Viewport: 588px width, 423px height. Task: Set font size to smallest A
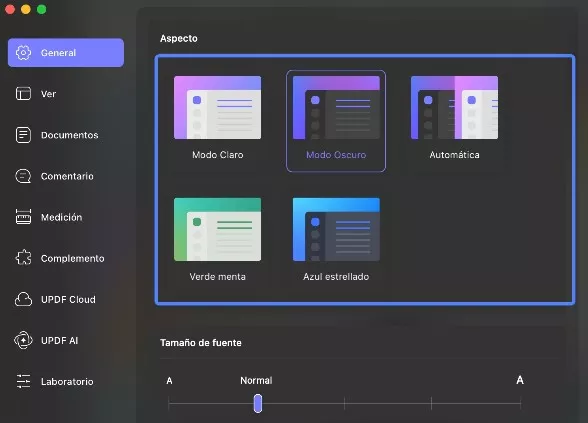click(170, 381)
